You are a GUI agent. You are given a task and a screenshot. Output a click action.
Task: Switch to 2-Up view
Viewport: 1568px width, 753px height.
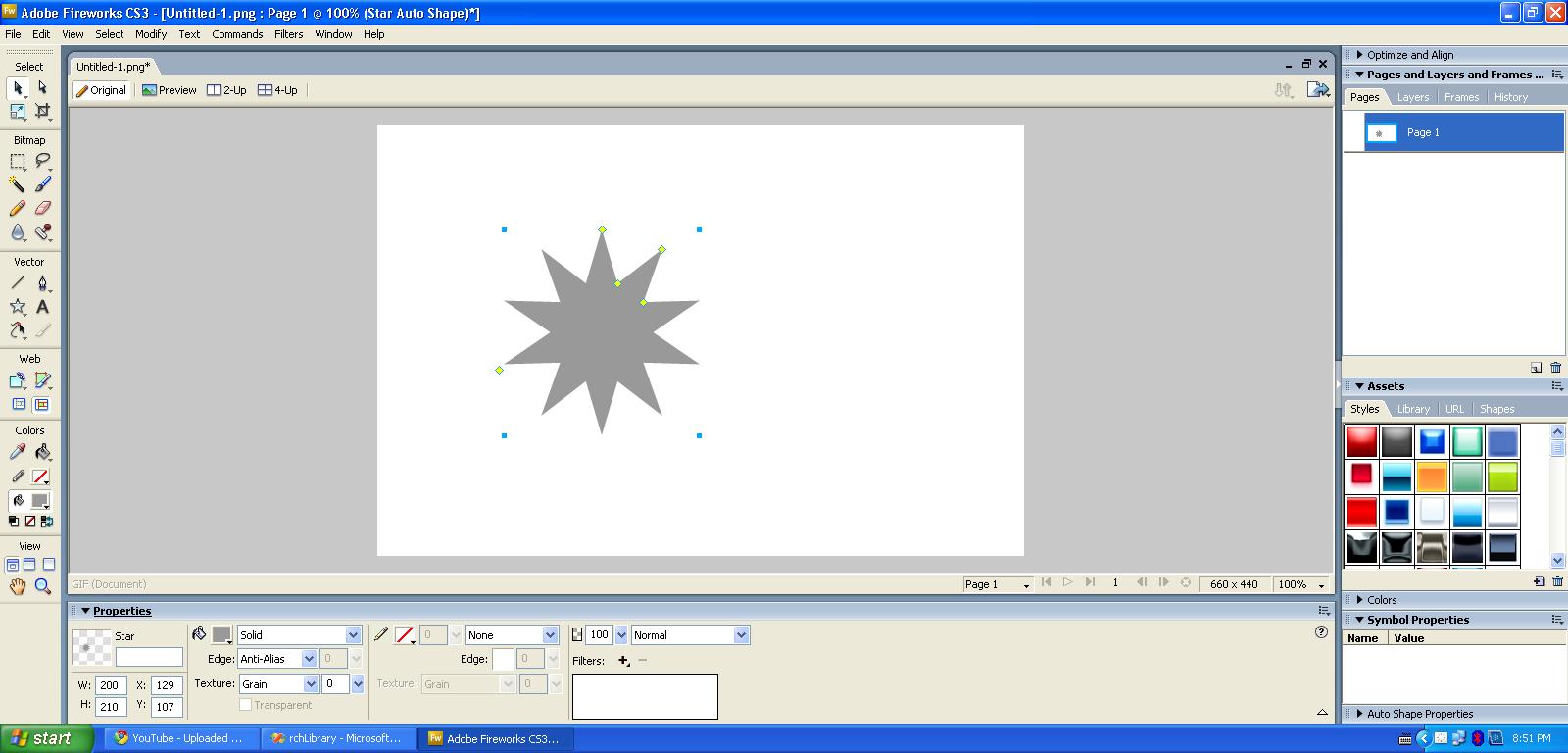tap(226, 90)
